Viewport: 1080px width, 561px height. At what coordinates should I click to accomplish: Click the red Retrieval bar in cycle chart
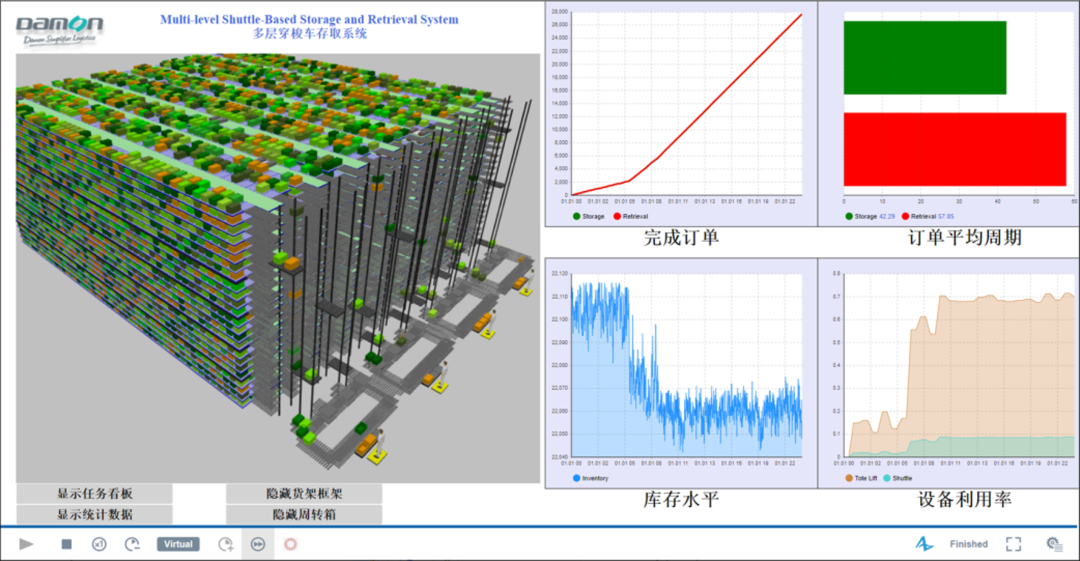pyautogui.click(x=954, y=149)
